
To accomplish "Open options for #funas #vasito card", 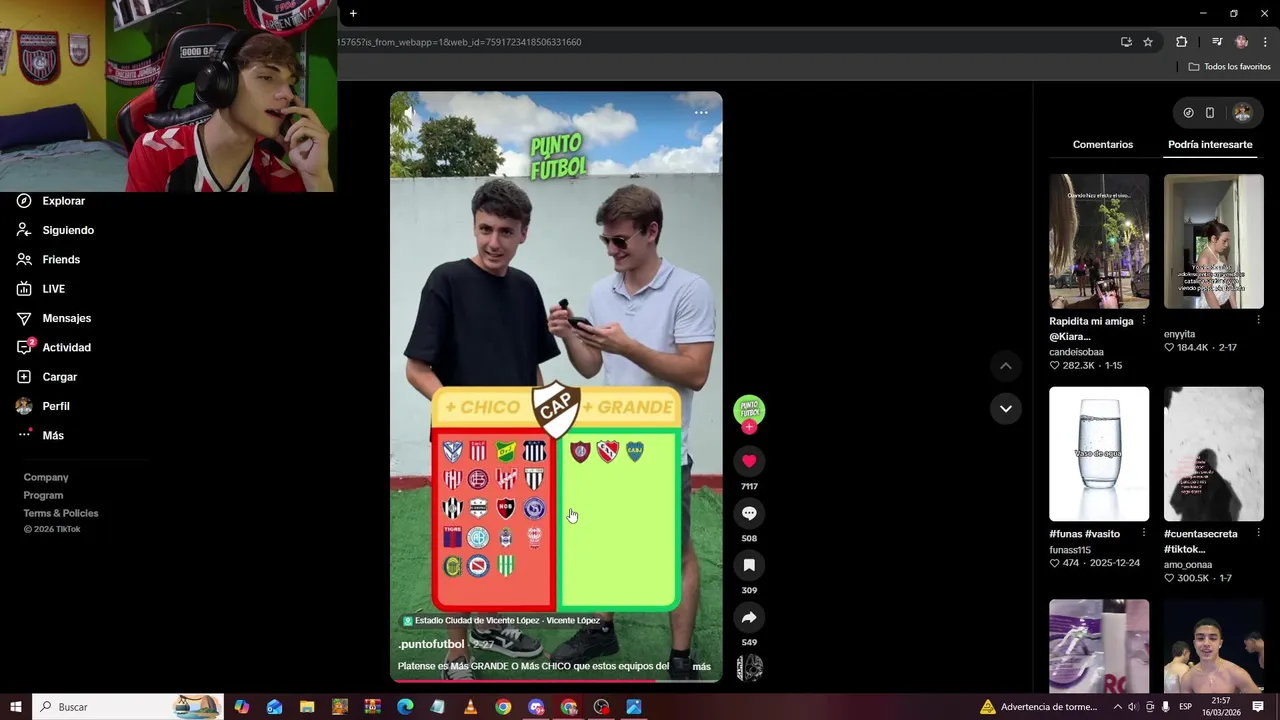I will pos(1144,533).
